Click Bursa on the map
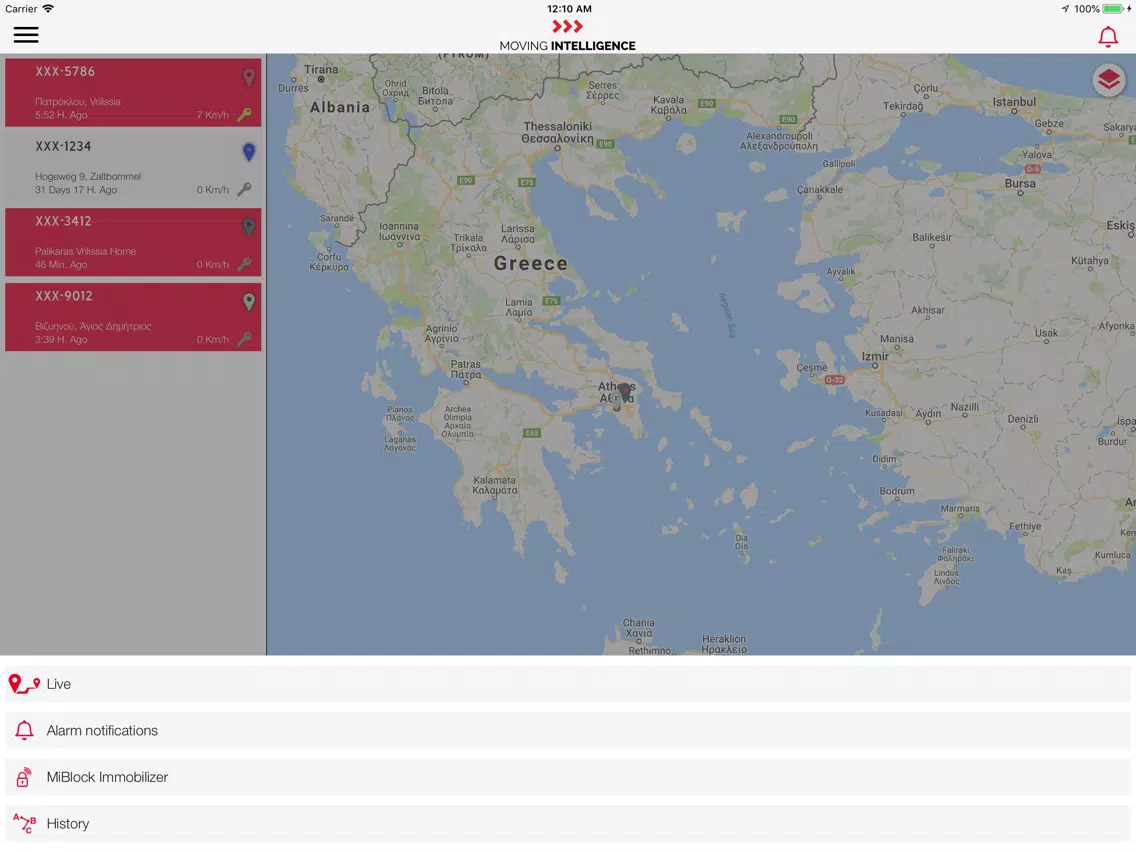 (1020, 183)
